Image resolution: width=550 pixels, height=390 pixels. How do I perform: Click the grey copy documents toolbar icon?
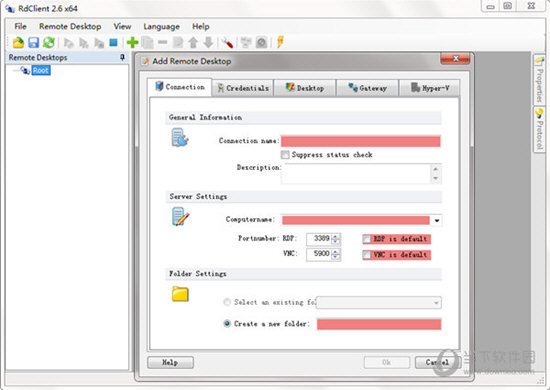(x=148, y=42)
